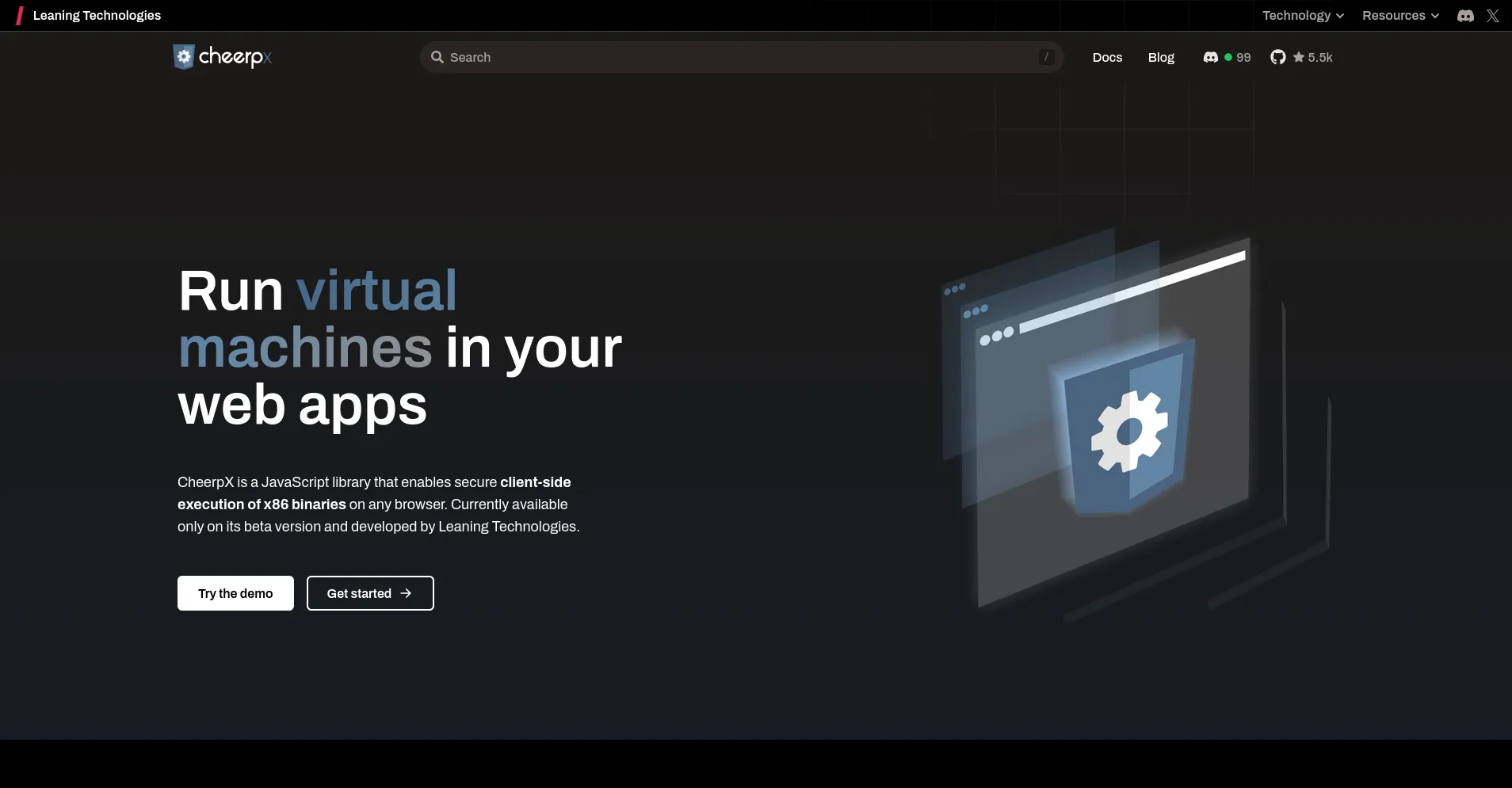Viewport: 1512px width, 788px height.
Task: Open the Docs page
Action: [1107, 57]
